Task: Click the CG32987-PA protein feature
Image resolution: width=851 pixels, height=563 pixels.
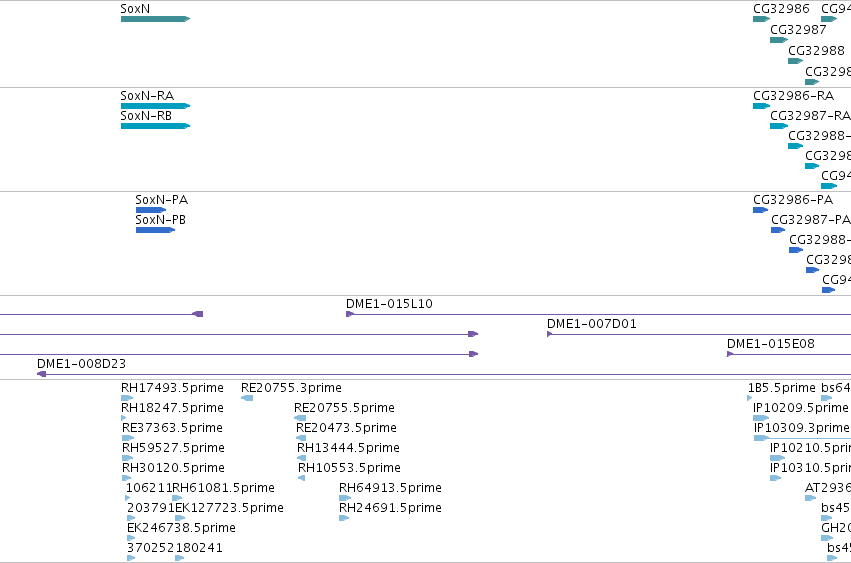Action: pyautogui.click(x=778, y=230)
